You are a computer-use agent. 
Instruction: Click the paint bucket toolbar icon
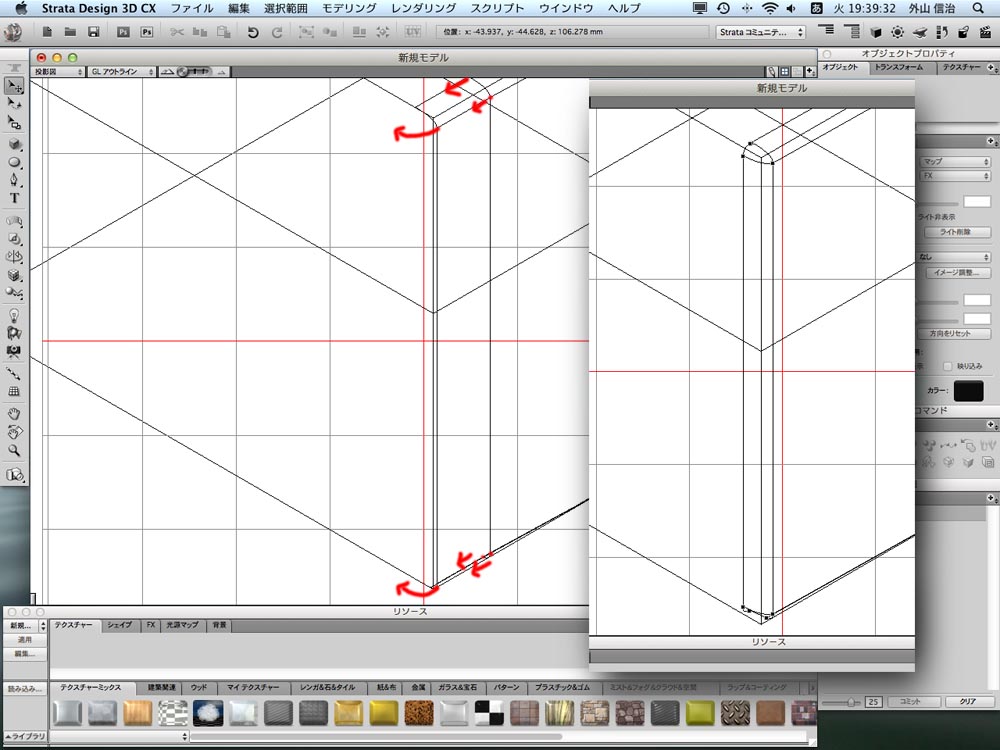pos(963,32)
